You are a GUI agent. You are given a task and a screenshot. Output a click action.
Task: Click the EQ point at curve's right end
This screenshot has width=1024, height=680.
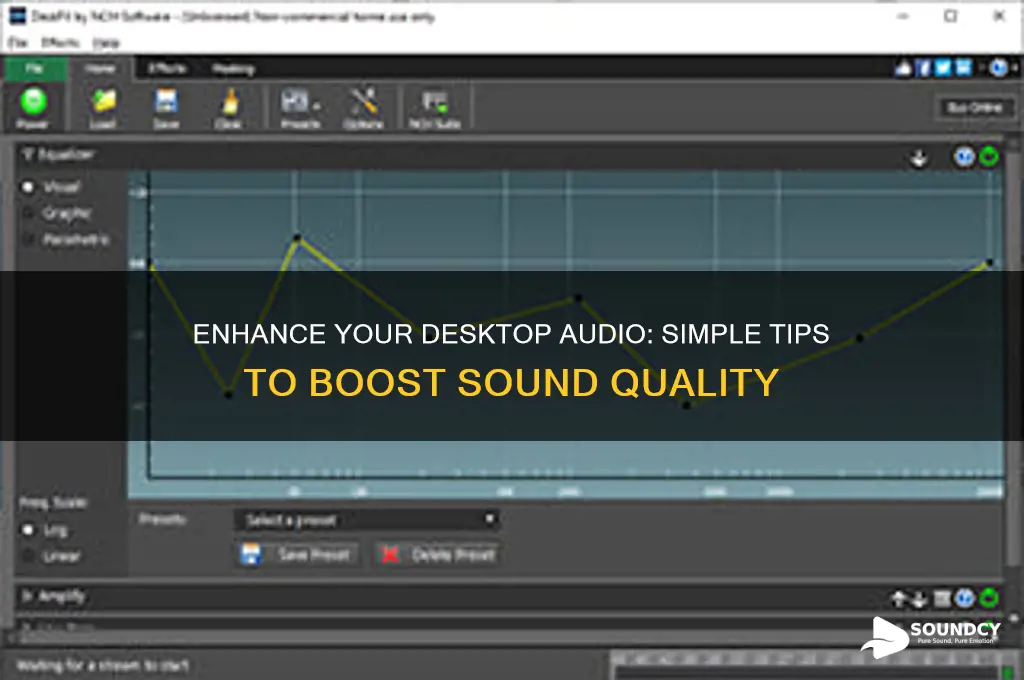(990, 263)
